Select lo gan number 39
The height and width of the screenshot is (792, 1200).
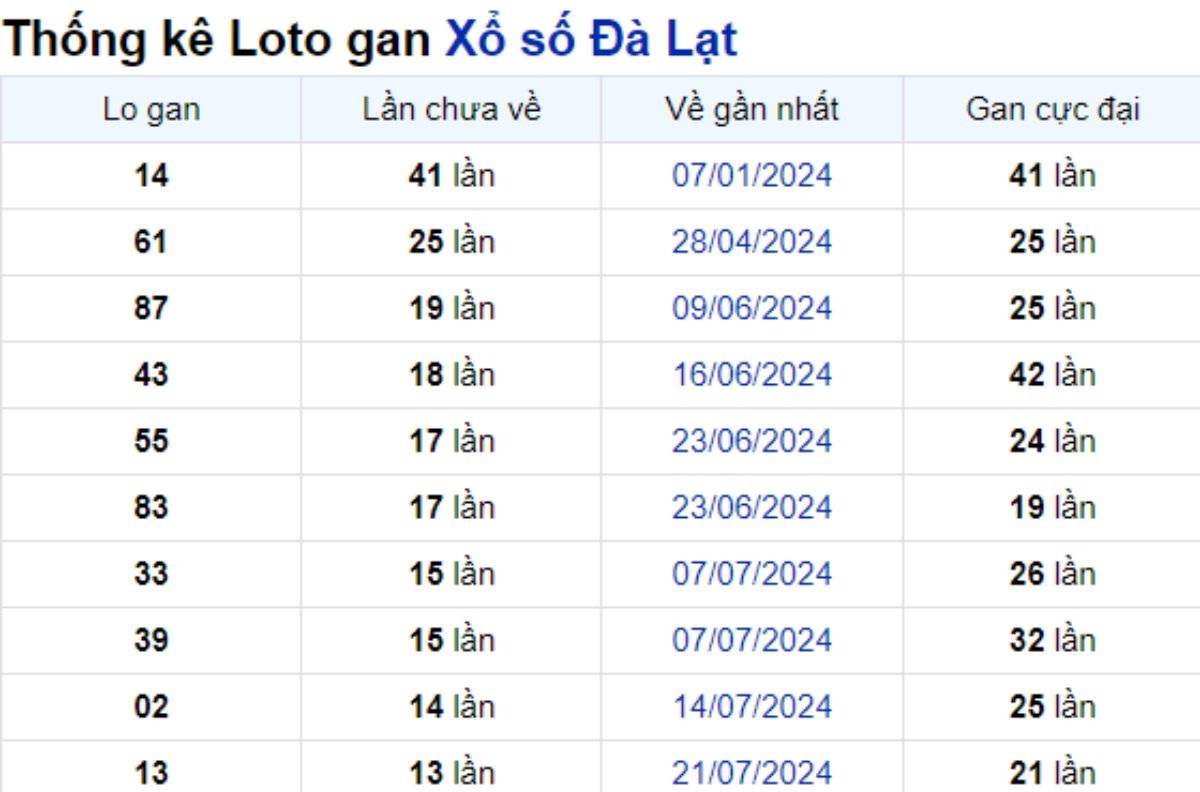[x=151, y=640]
